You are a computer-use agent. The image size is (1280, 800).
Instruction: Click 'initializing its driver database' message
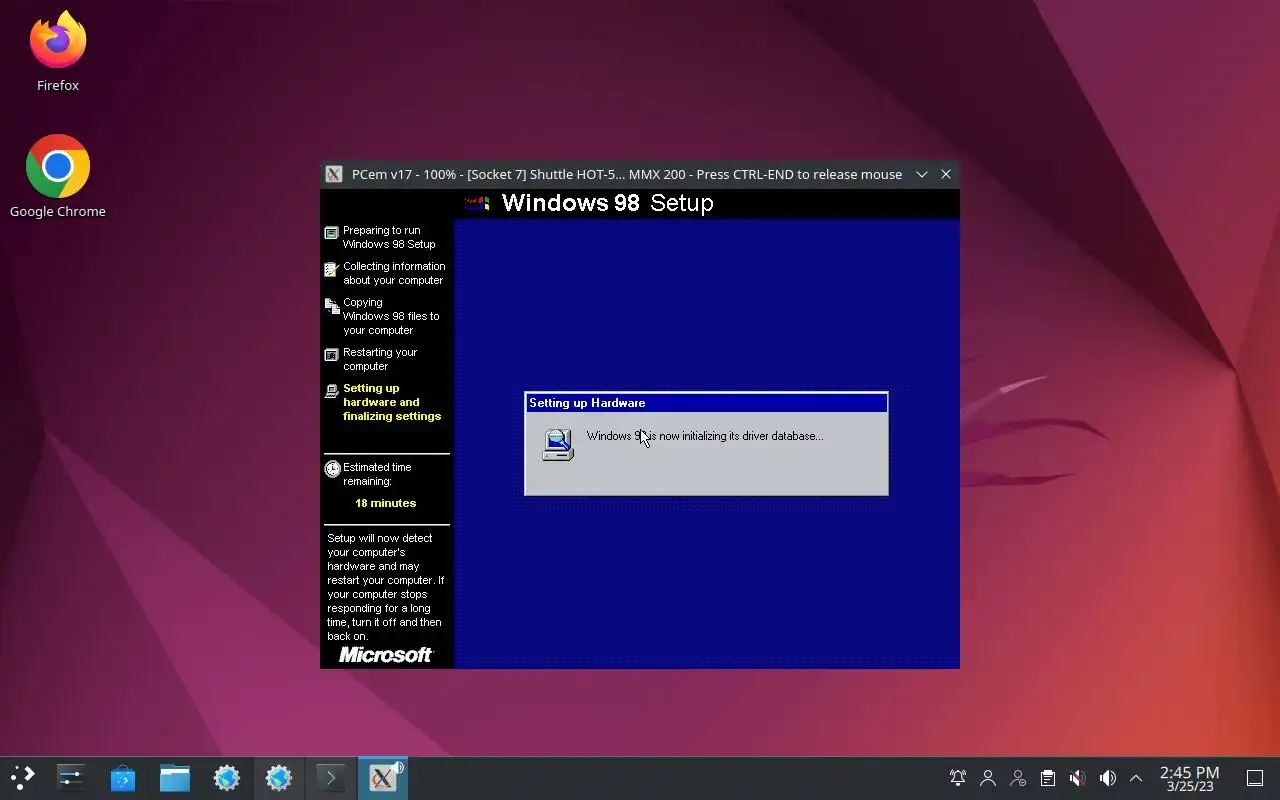click(705, 436)
